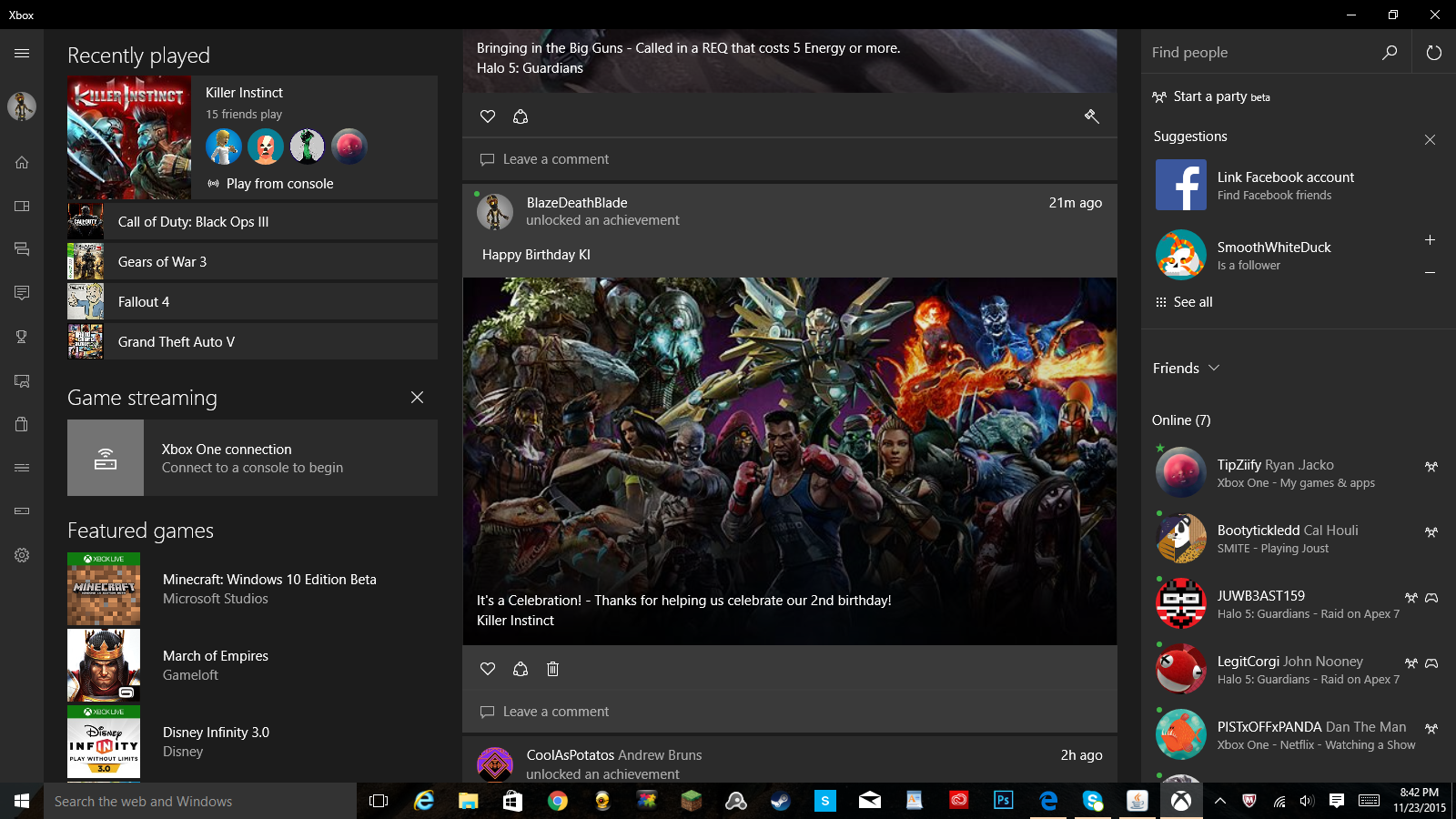Join JUWB3AST159's game controller icon

1431,598
